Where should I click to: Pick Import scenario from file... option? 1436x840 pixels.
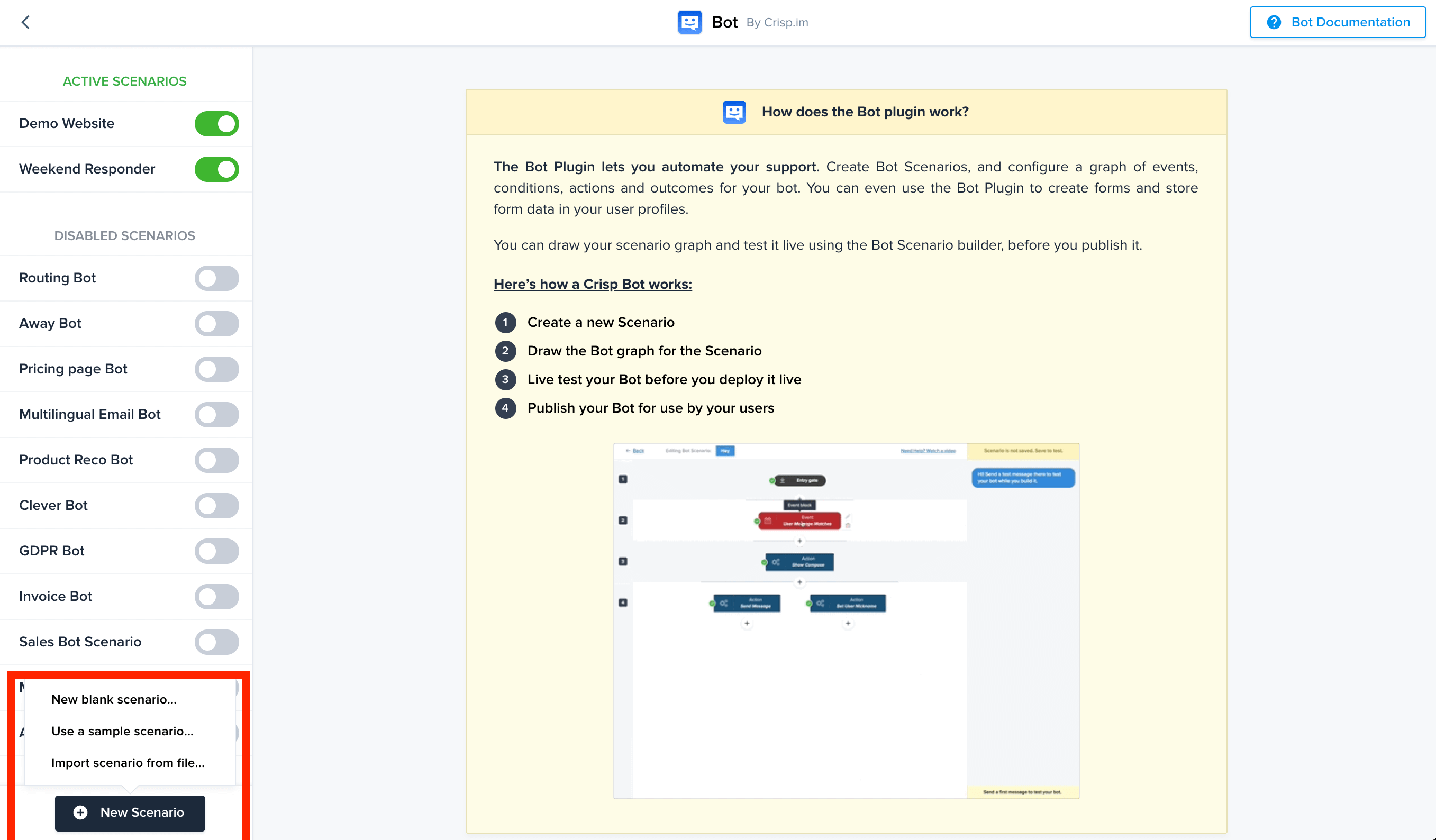128,762
